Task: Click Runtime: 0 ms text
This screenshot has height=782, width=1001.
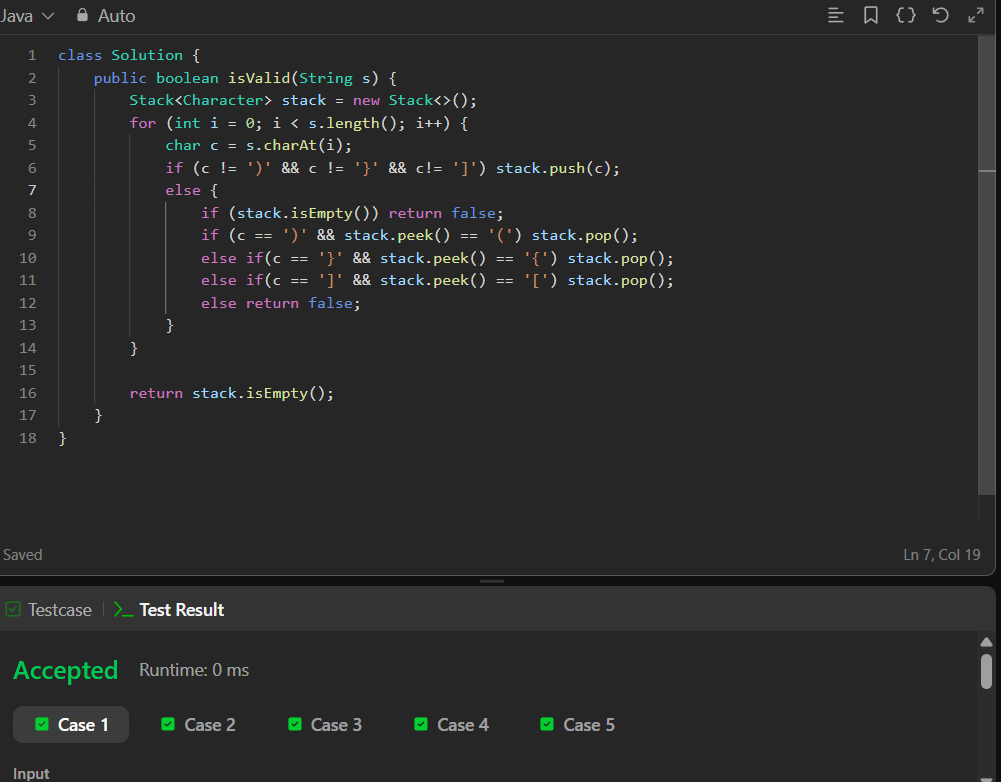Action: 194,670
